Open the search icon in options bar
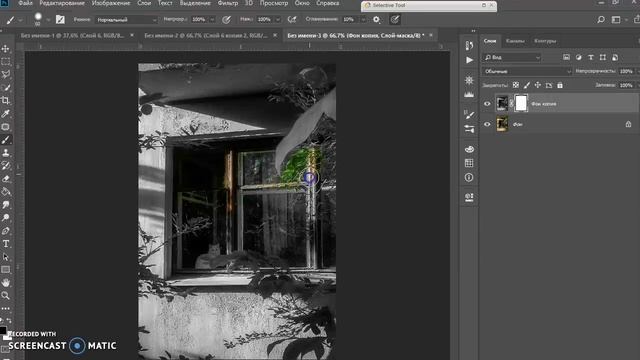Image resolution: width=640 pixels, height=360 pixels. click(x=601, y=19)
